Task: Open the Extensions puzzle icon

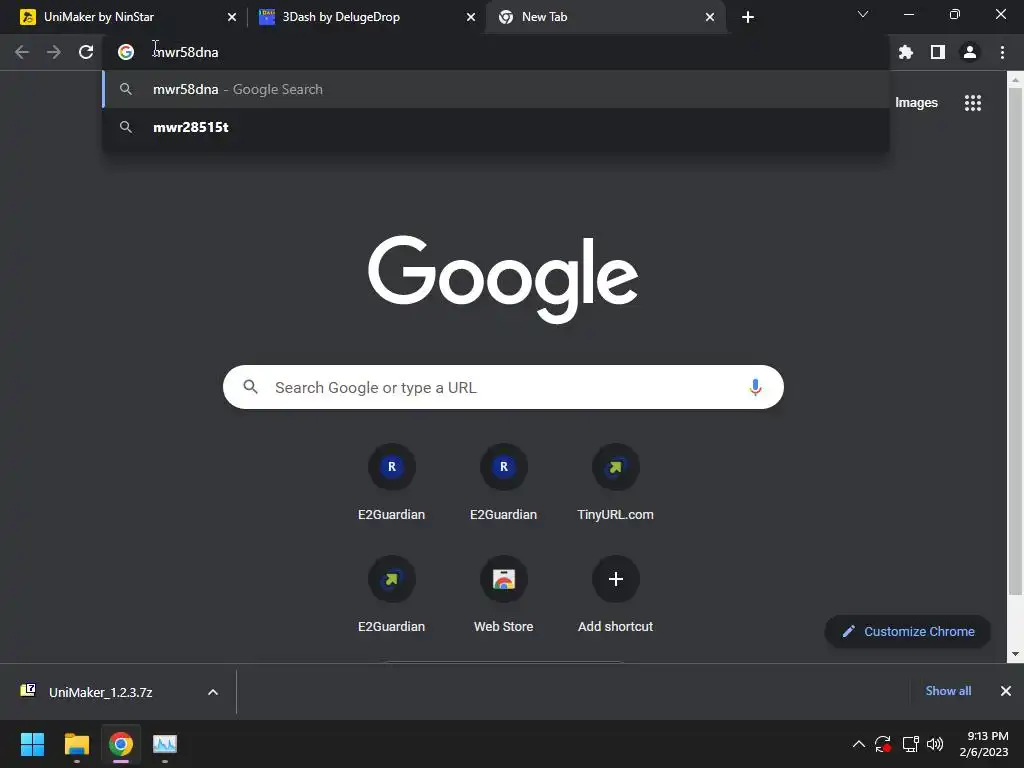Action: click(906, 52)
